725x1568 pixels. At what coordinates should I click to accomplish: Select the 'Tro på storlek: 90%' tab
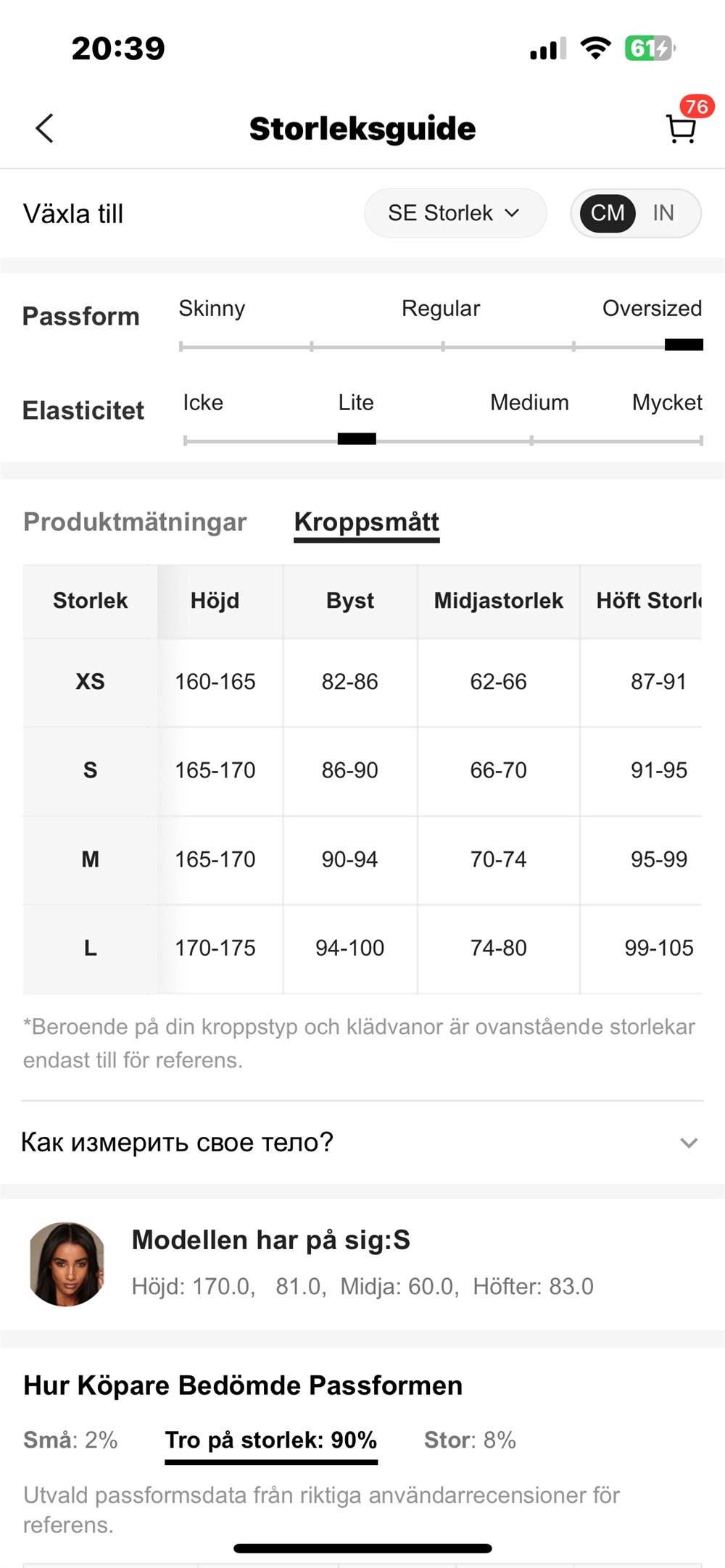pos(271,1440)
